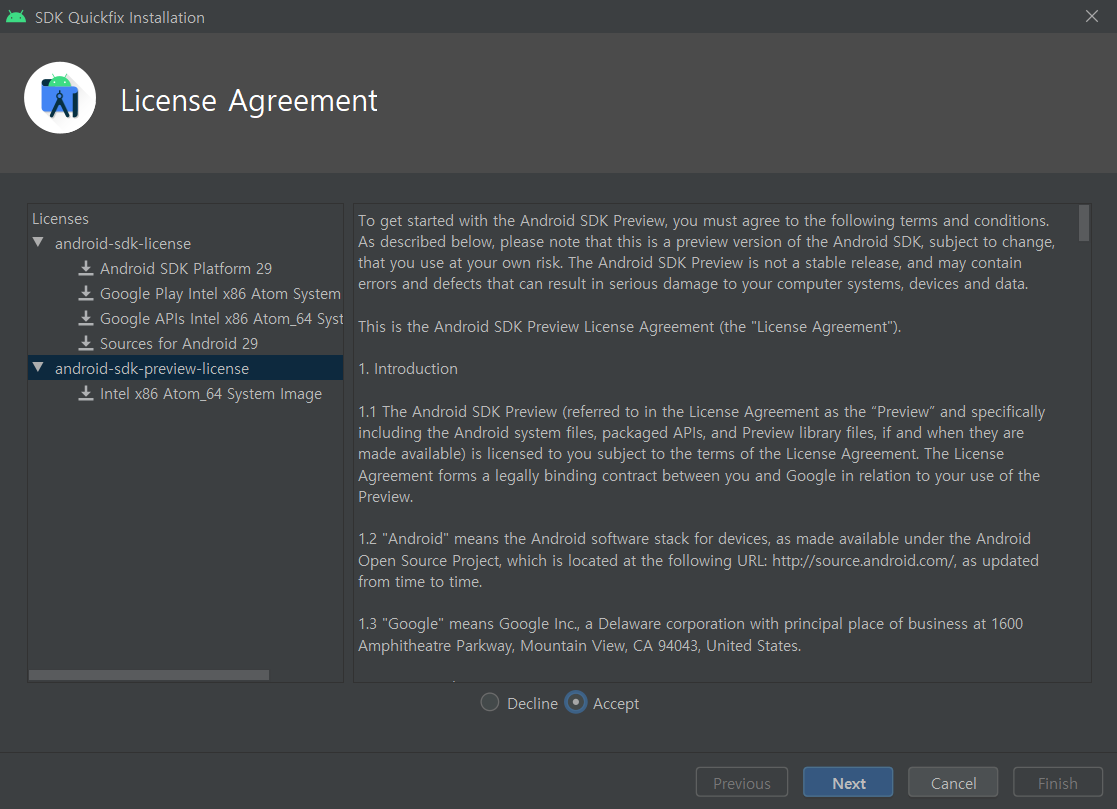Image resolution: width=1117 pixels, height=809 pixels.
Task: Select the Accept radio button
Action: pyautogui.click(x=576, y=702)
